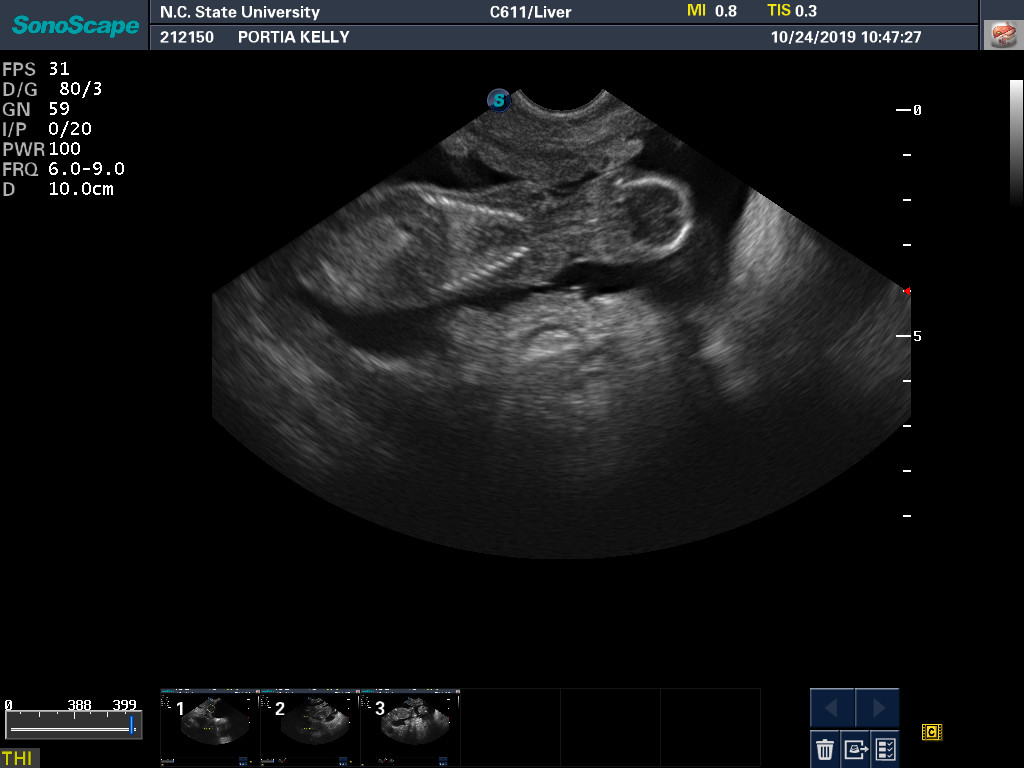Click the cine frame slider bar
This screenshot has height=768, width=1024.
coord(70,724)
